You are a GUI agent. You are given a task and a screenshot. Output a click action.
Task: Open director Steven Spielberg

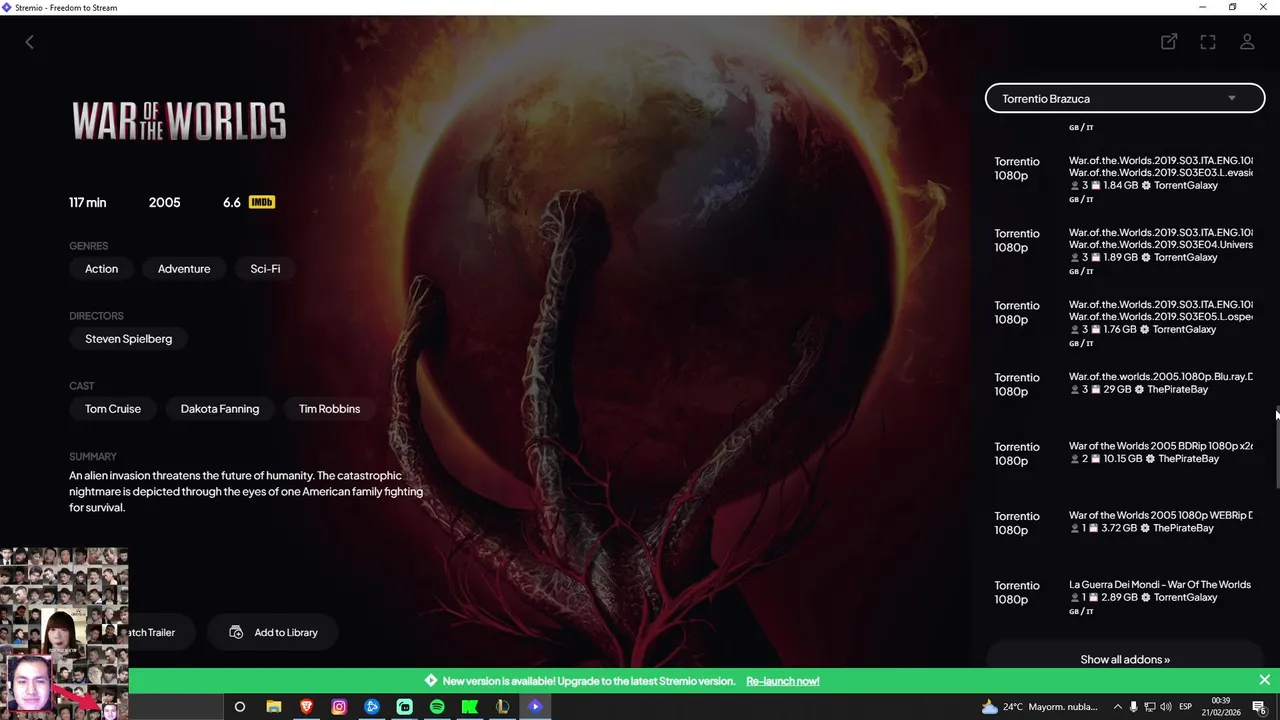point(128,339)
